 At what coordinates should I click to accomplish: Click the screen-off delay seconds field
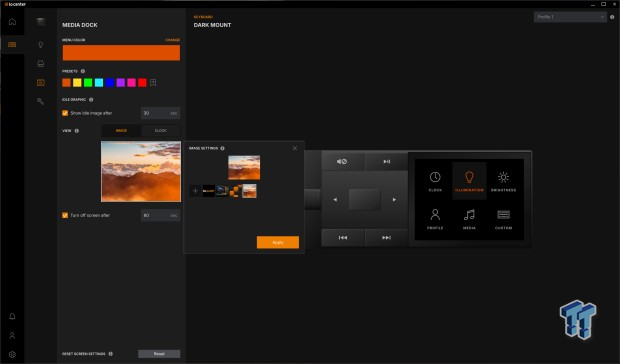[x=160, y=215]
